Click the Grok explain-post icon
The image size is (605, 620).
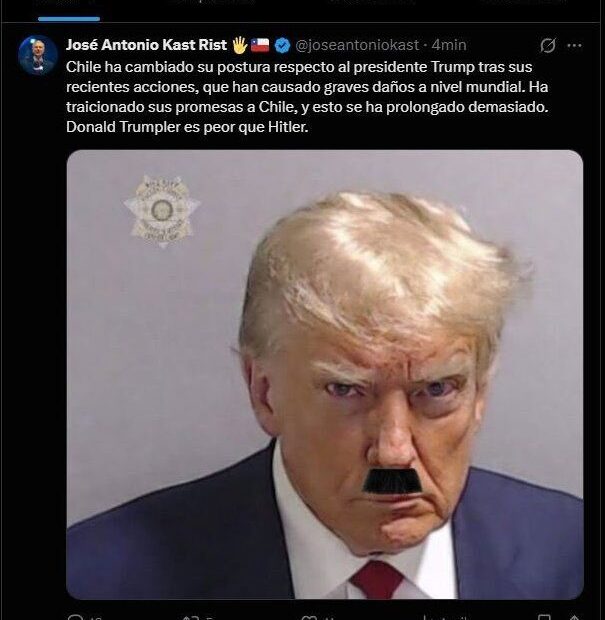548,45
